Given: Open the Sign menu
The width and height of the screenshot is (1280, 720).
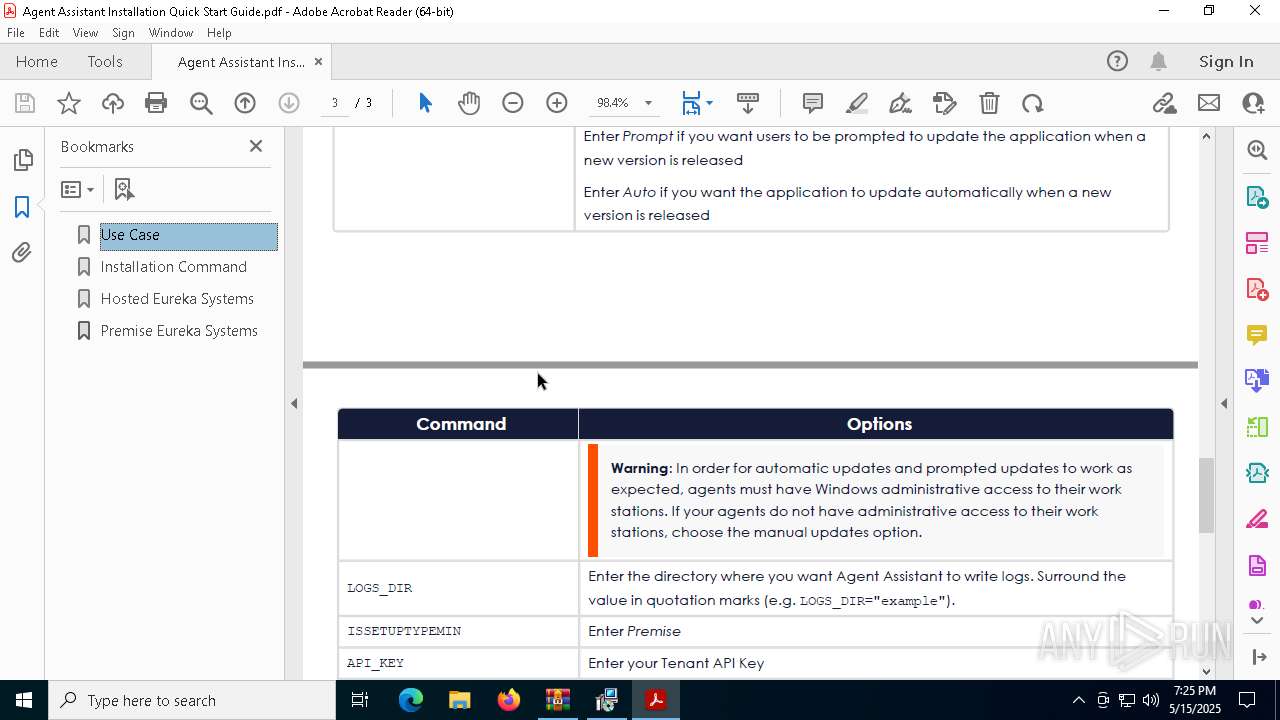Looking at the screenshot, I should click(x=123, y=33).
